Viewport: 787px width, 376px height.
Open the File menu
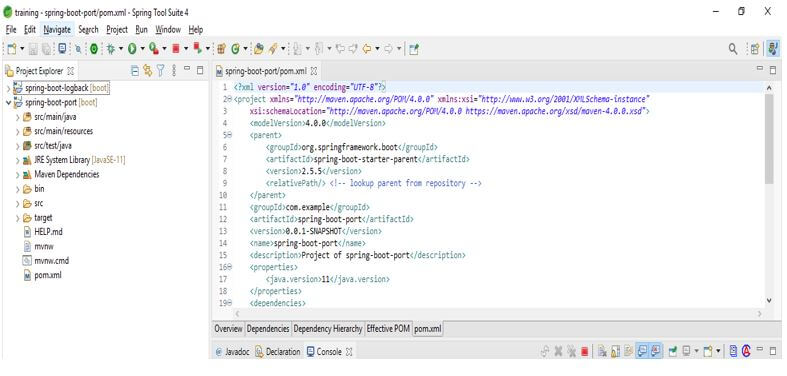click(11, 30)
